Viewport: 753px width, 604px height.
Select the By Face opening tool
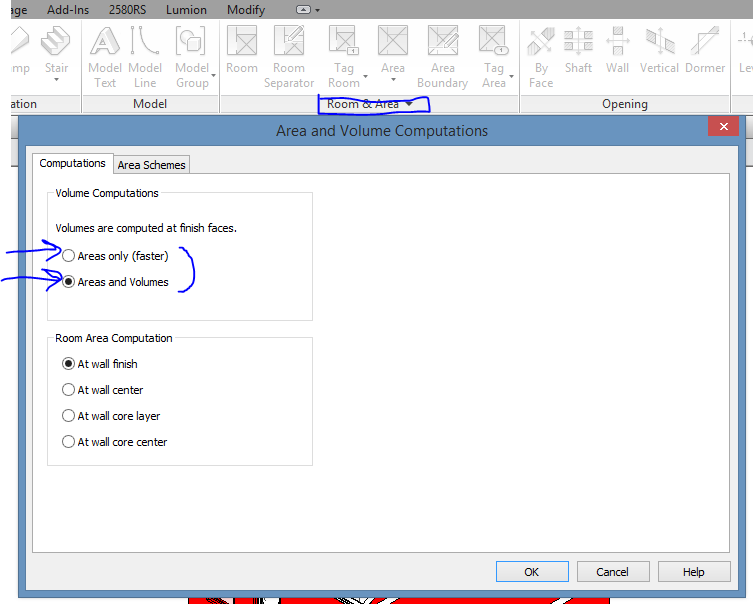pyautogui.click(x=541, y=42)
